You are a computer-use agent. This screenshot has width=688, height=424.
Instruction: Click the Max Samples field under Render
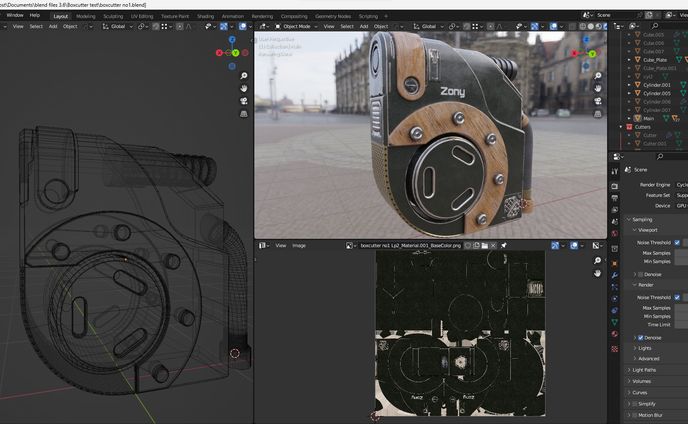pos(680,308)
